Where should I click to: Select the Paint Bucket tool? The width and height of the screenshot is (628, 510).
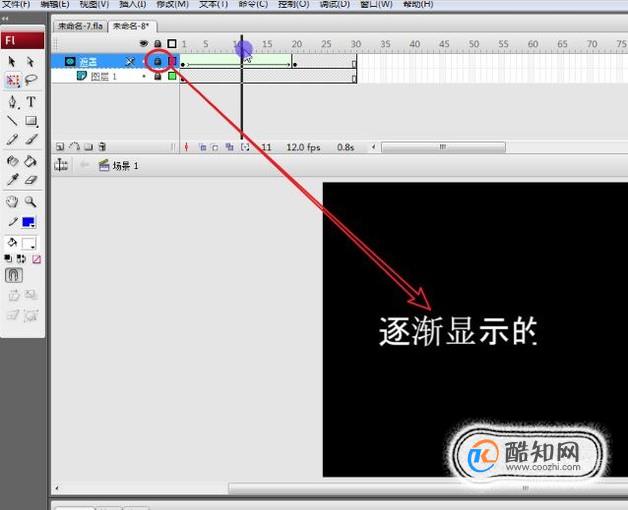[31, 161]
